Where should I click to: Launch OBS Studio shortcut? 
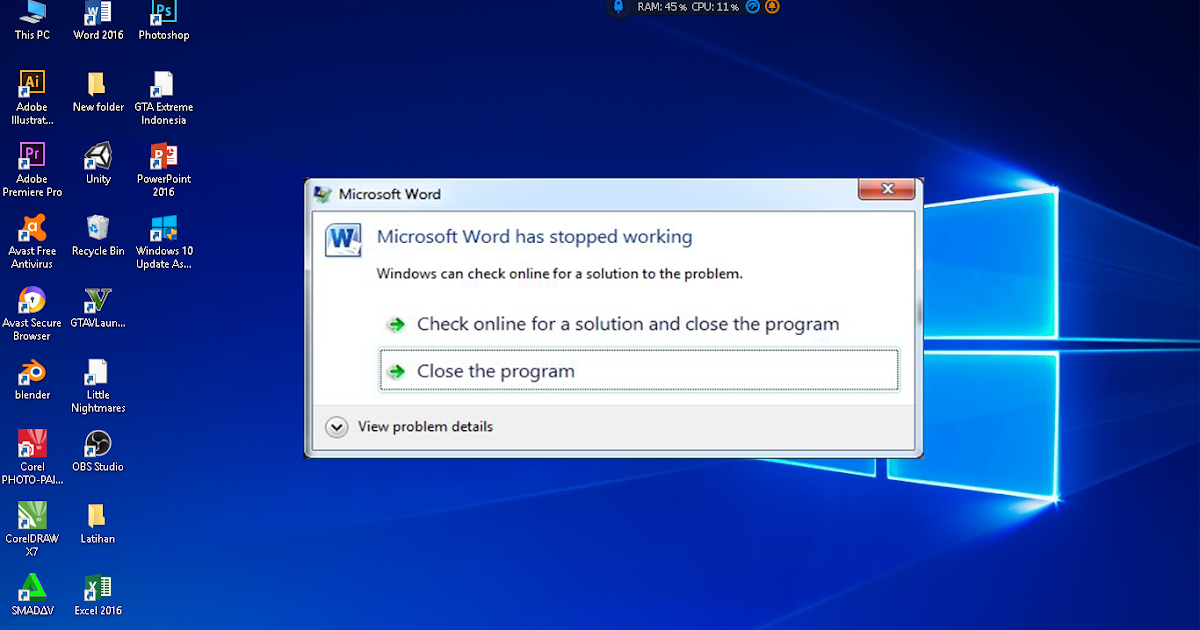(x=98, y=452)
